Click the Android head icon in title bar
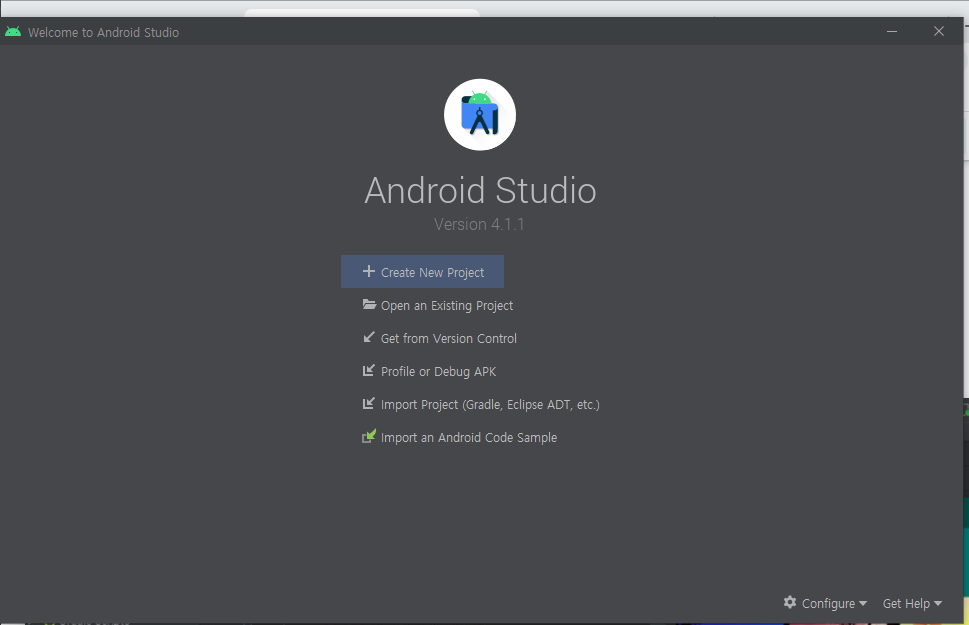 click(x=13, y=32)
